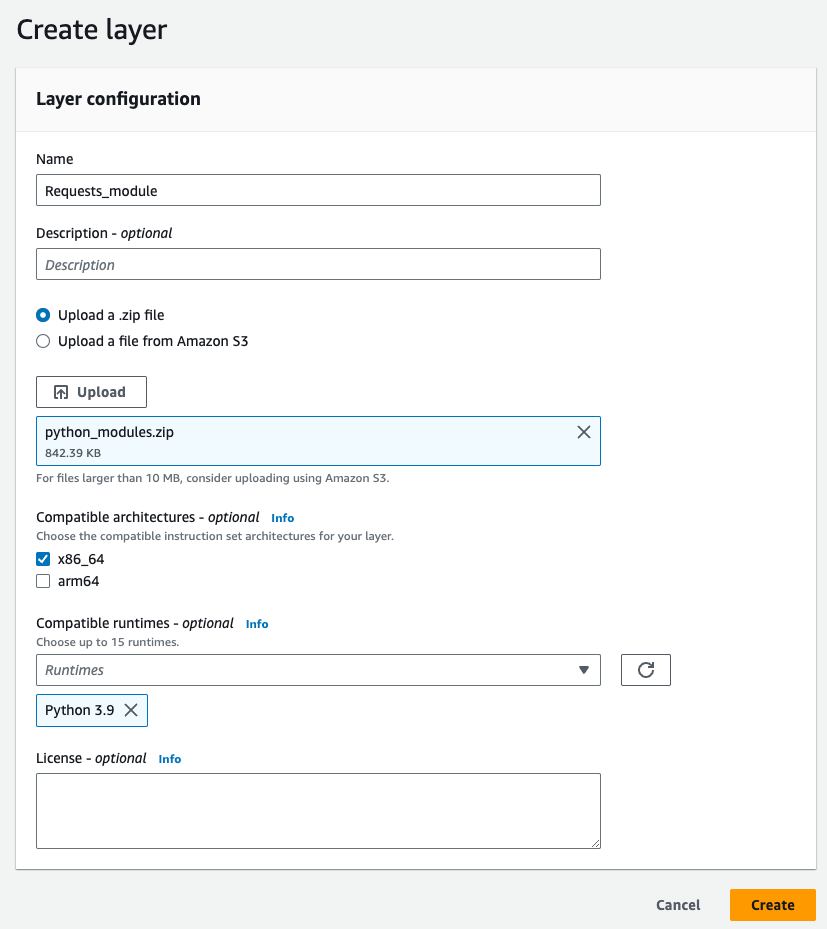
Task: Select the Upload a .zip file option
Action: (x=43, y=314)
